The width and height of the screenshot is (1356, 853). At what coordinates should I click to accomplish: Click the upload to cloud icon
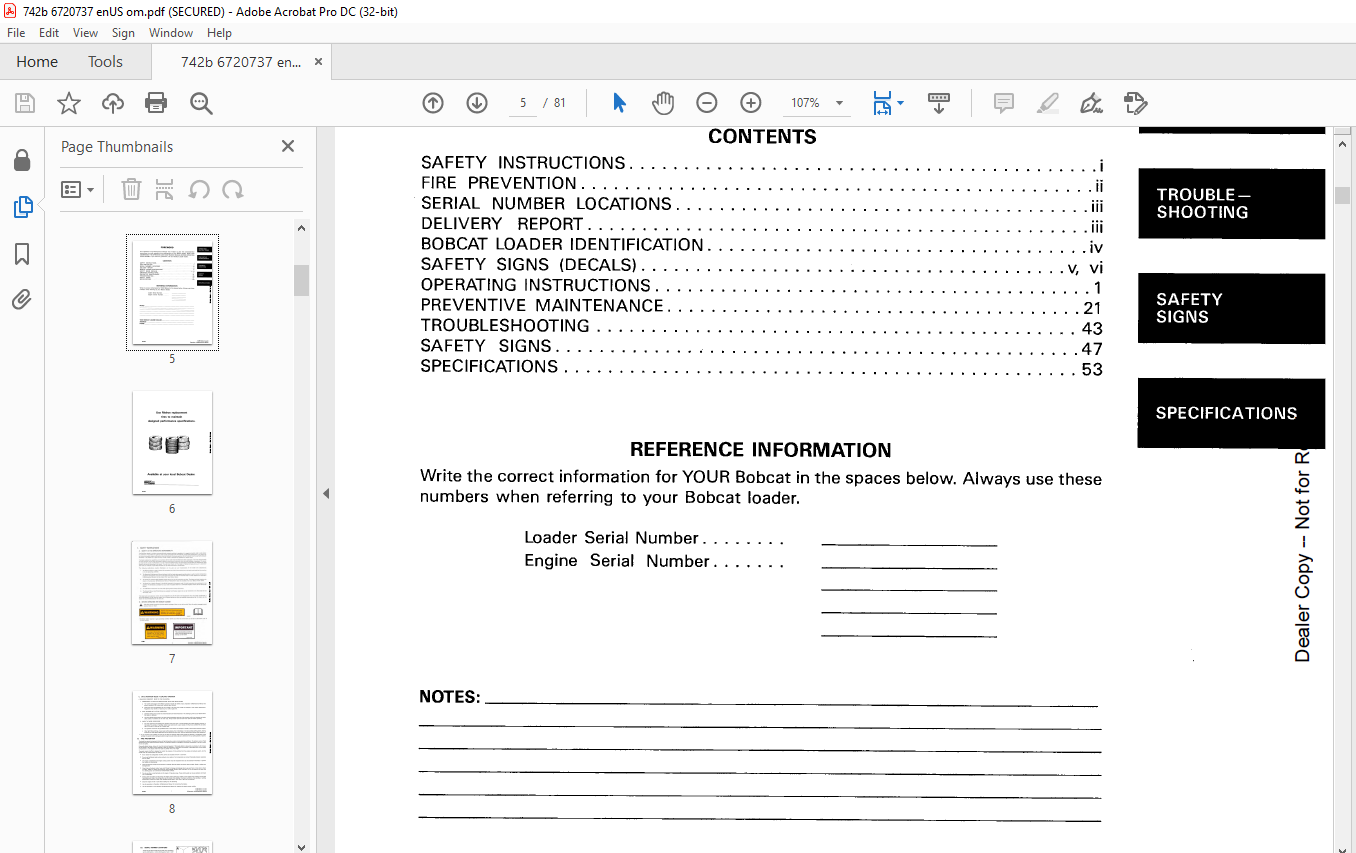[x=113, y=103]
